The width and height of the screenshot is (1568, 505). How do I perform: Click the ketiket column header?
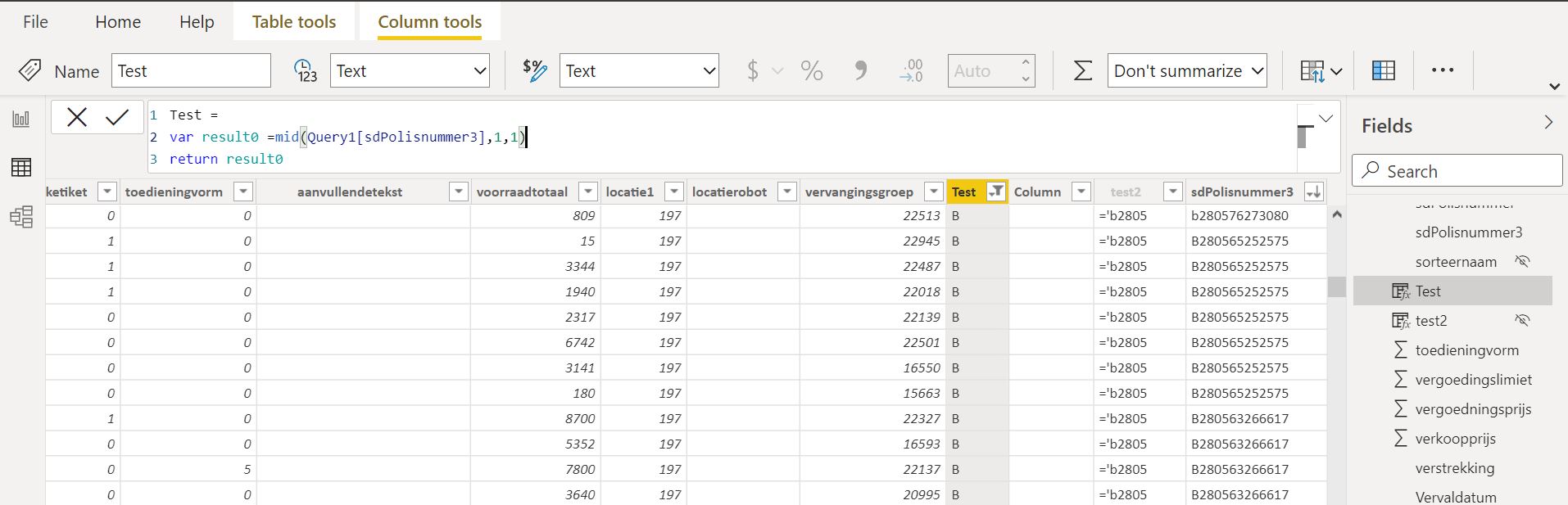67,192
